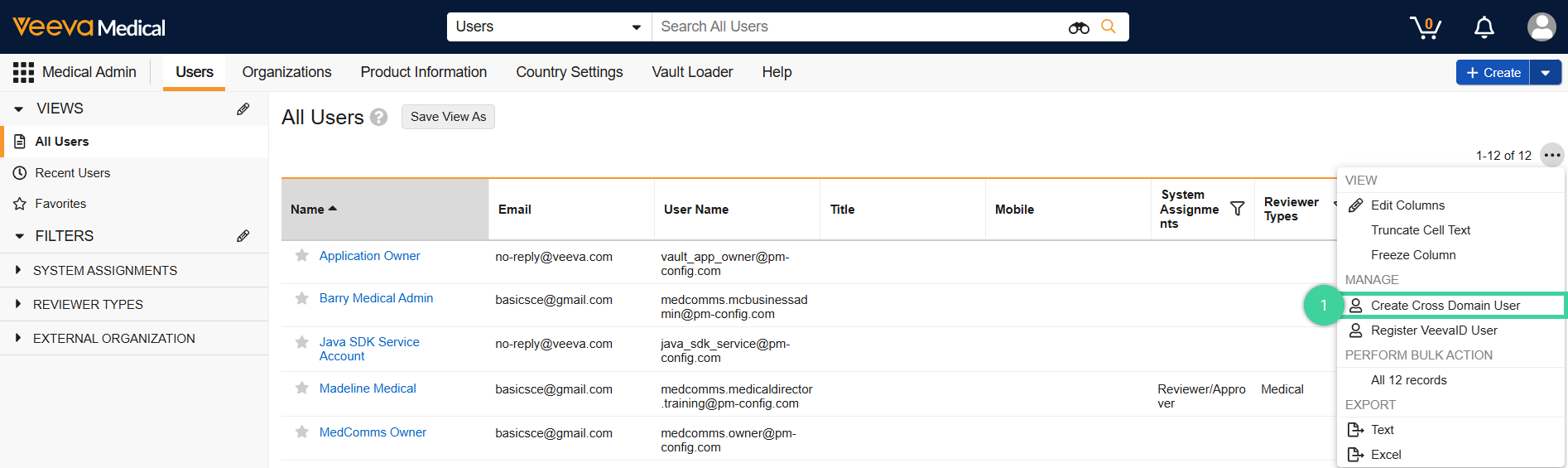Export as Text
Viewport: 1568px width, 468px height.
pos(1450,430)
